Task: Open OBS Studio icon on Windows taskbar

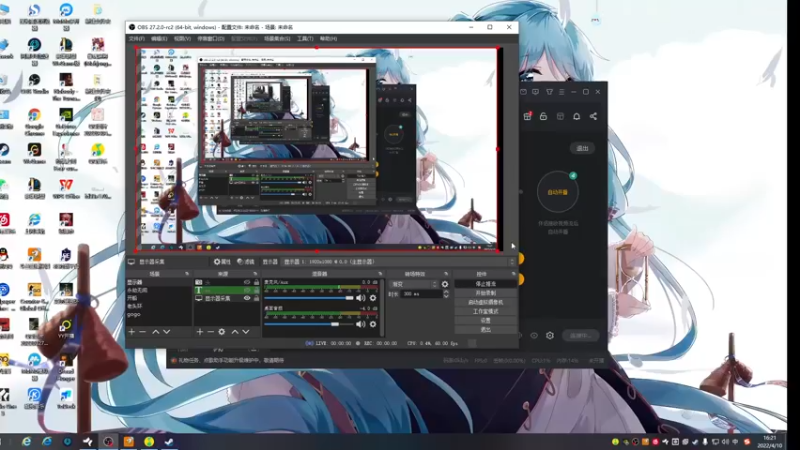Action: click(108, 441)
